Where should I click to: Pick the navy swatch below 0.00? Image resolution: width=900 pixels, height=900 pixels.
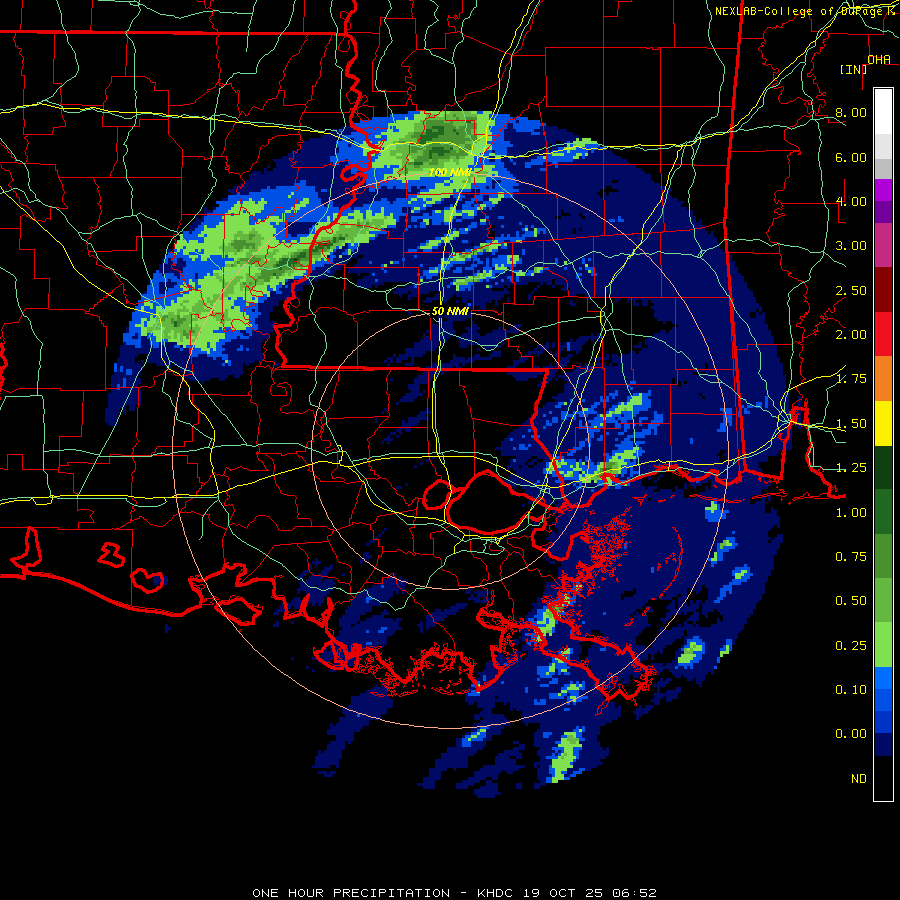tap(883, 745)
